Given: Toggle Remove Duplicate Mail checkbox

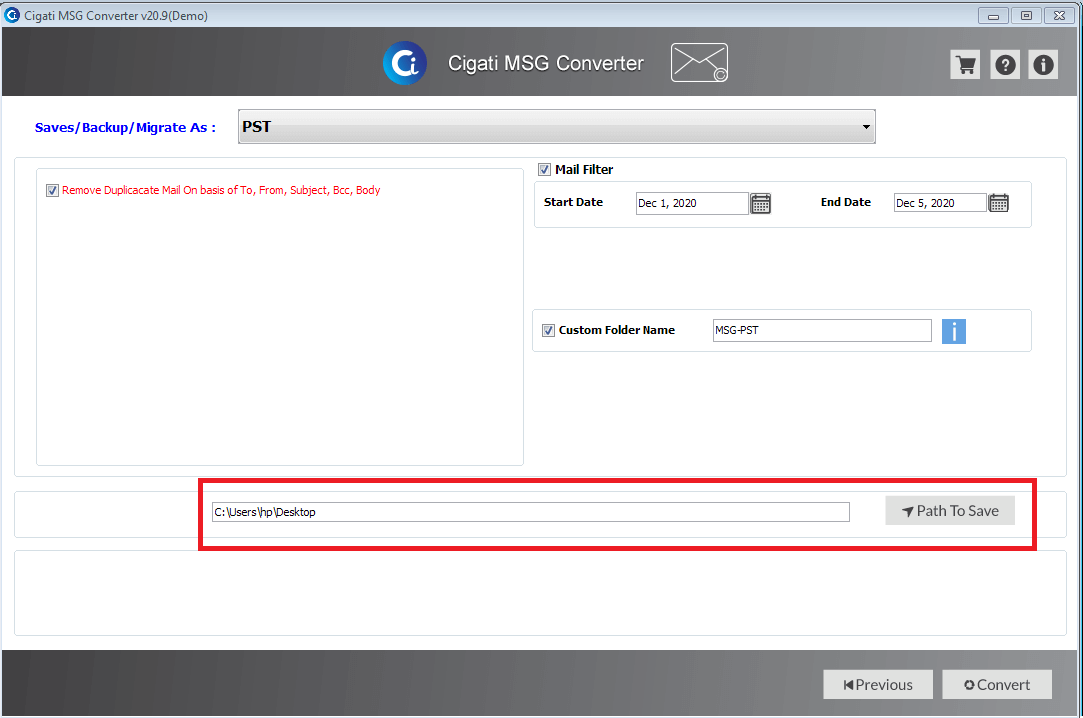Looking at the screenshot, I should tap(52, 191).
